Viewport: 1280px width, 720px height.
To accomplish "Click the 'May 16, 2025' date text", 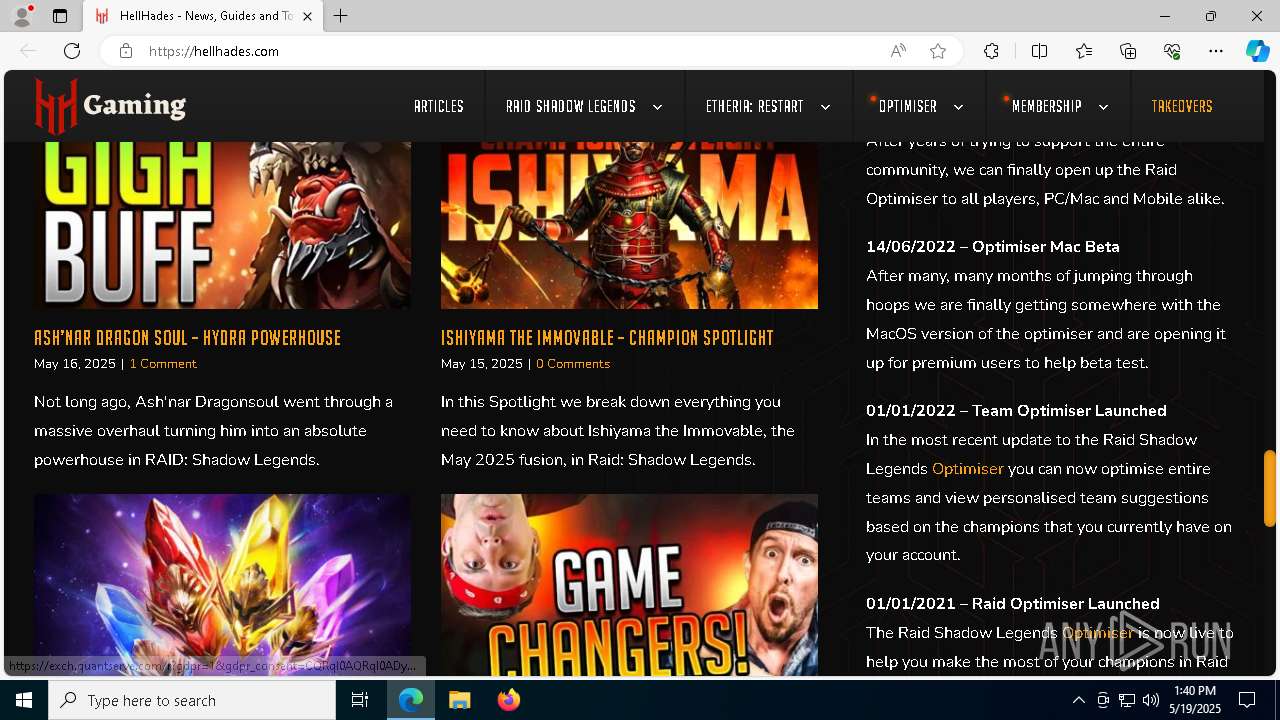I will click(x=75, y=364).
